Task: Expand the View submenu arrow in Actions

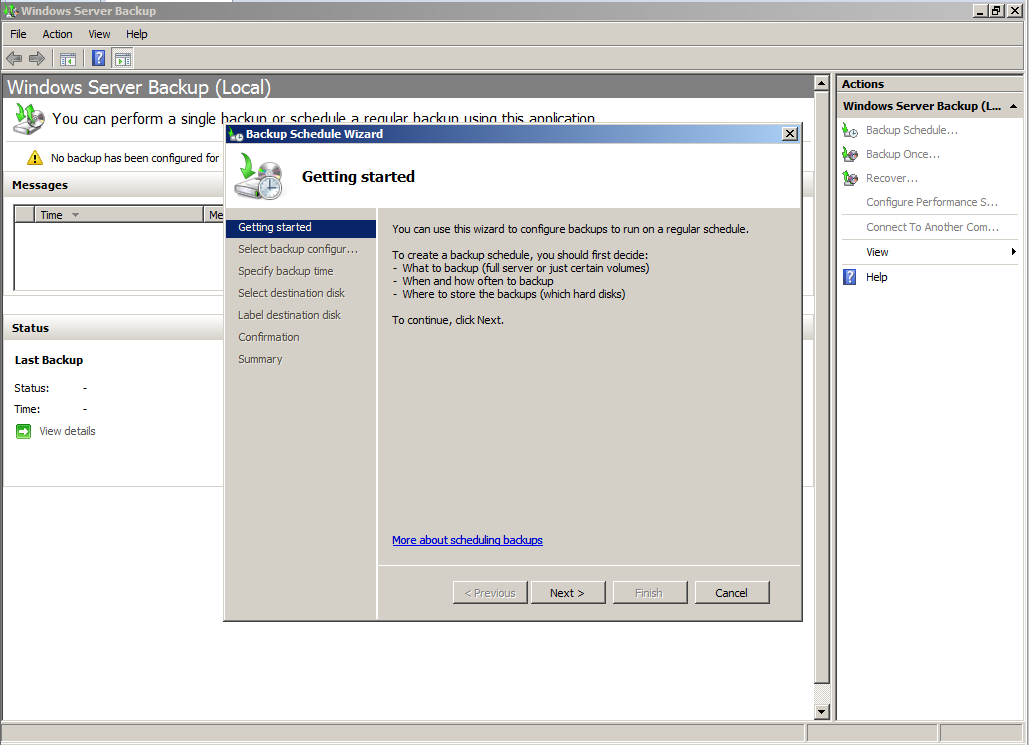Action: point(1013,252)
